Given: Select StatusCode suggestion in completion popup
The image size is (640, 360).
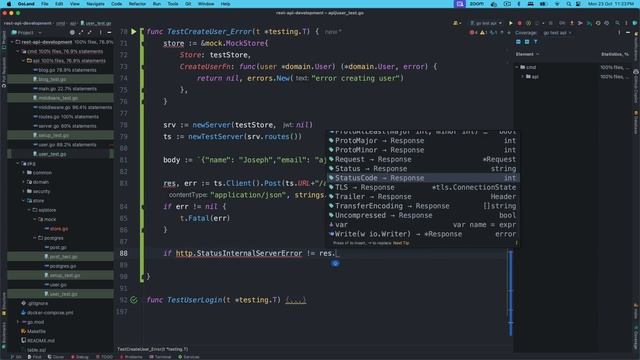Looking at the screenshot, I should click(x=423, y=178).
